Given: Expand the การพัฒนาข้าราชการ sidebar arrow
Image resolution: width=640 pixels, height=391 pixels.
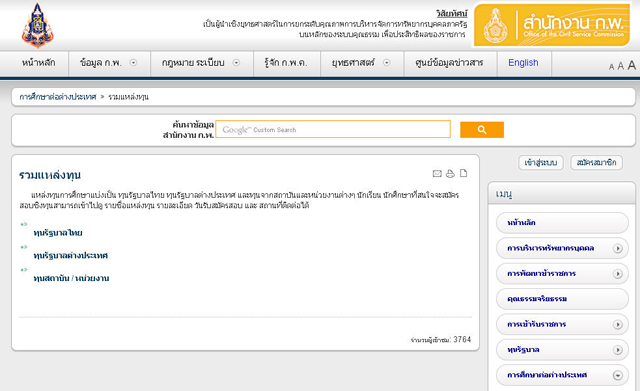Looking at the screenshot, I should click(x=618, y=273).
